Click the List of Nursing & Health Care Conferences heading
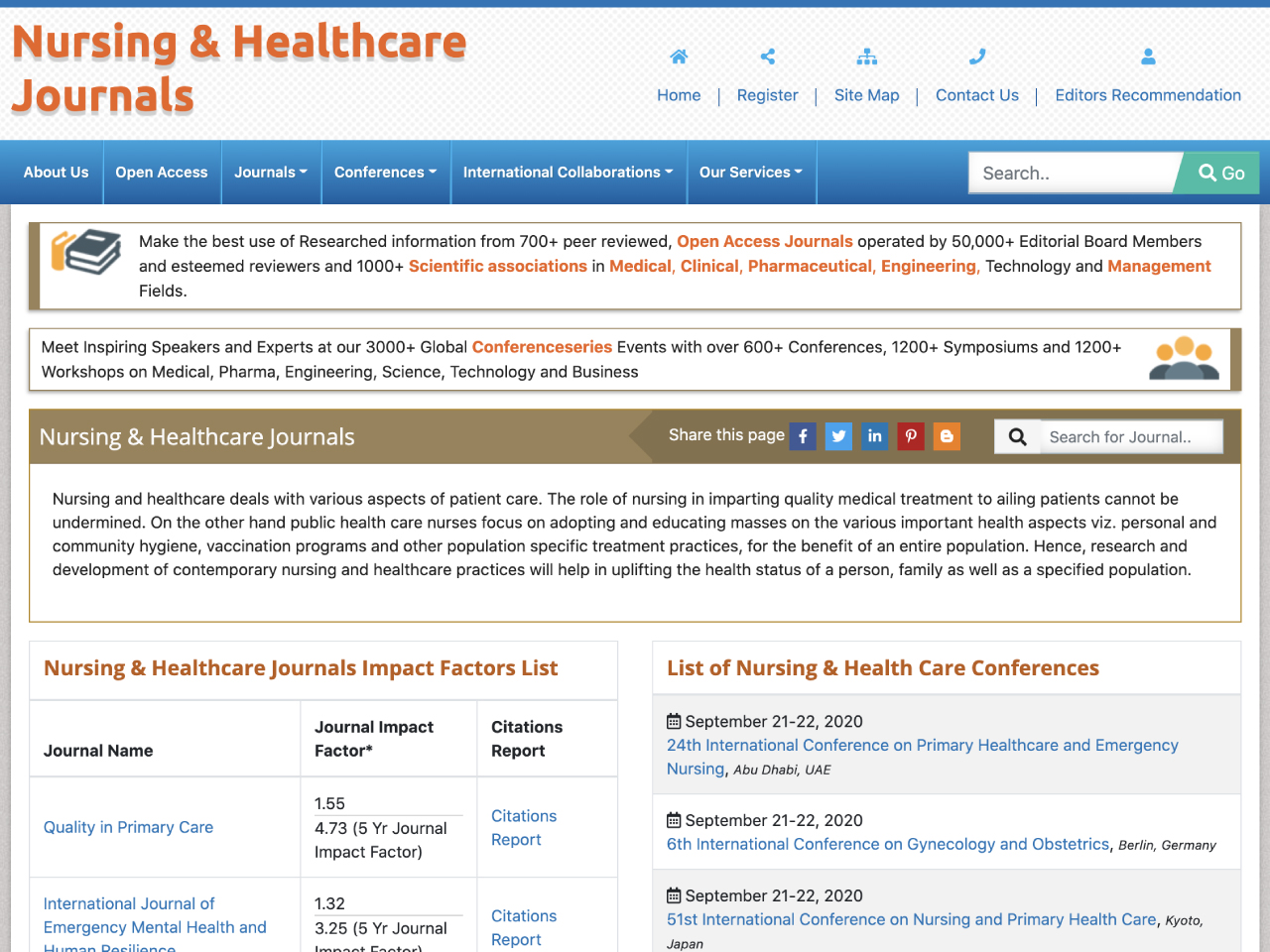 coord(883,668)
